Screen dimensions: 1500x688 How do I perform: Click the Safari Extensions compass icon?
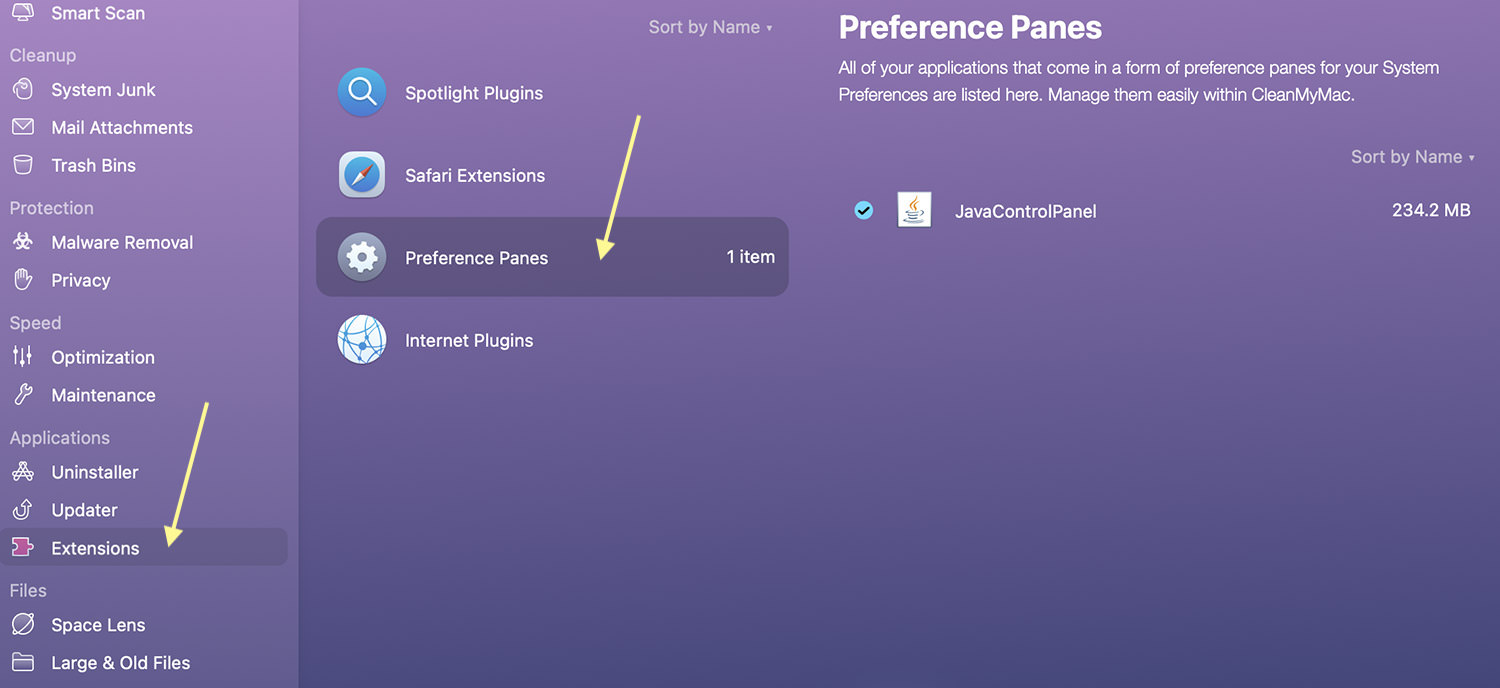click(x=362, y=175)
